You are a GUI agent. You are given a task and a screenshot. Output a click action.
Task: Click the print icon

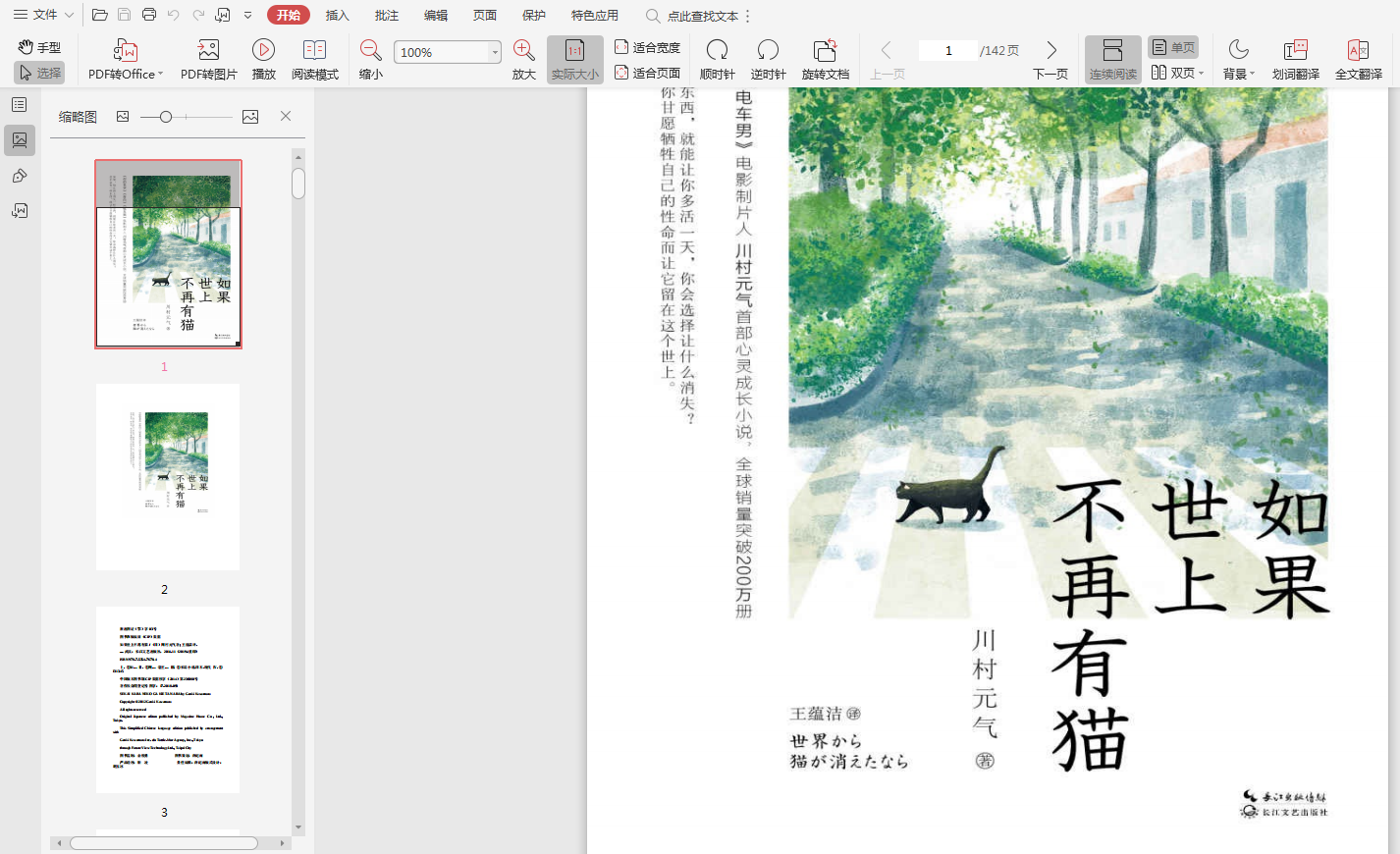[149, 15]
